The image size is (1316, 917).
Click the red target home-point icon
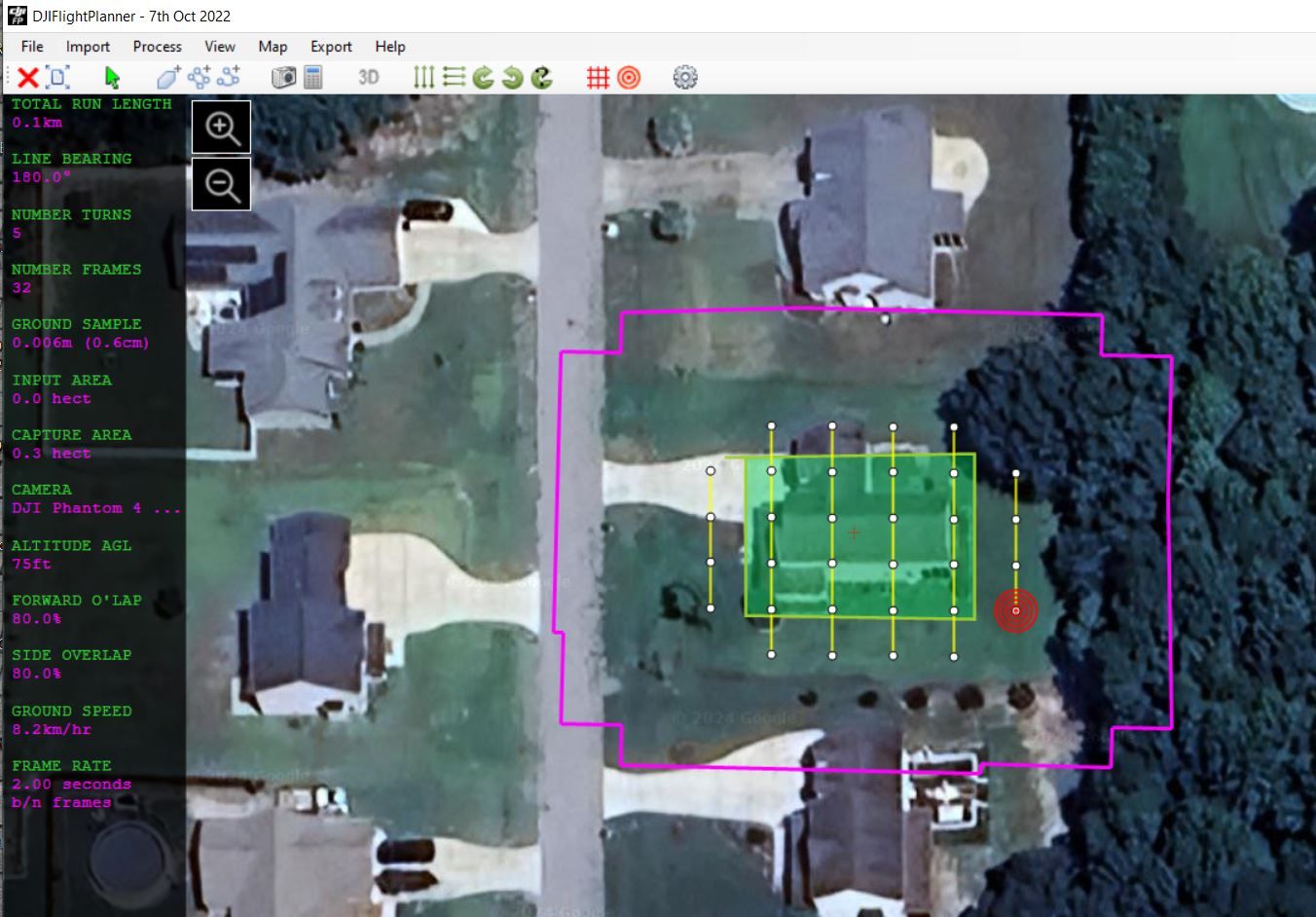click(629, 78)
